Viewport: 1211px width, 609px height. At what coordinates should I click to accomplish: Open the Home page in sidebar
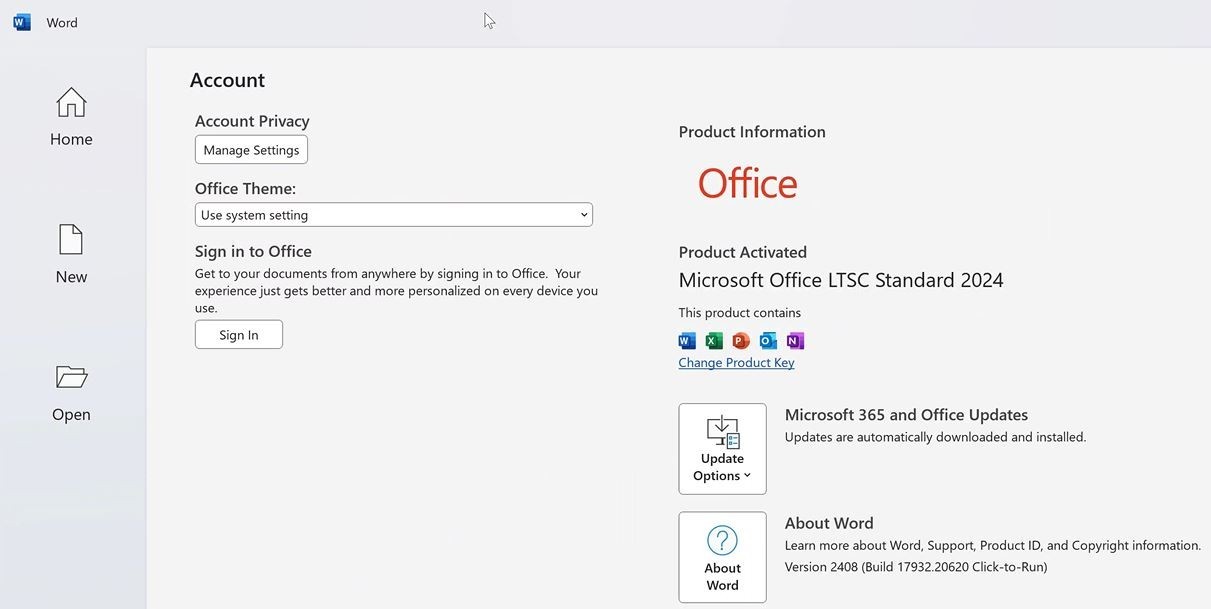[x=71, y=117]
